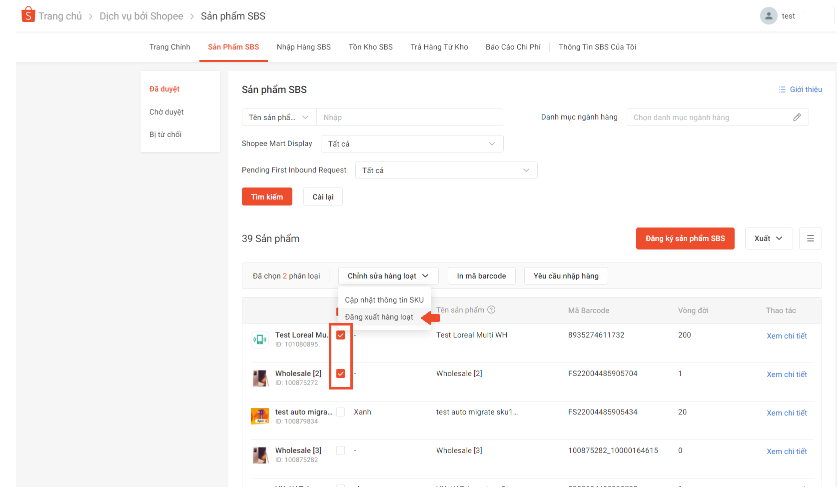
Task: Click the Đăng ký sản phẩm SBS button
Action: (685, 238)
